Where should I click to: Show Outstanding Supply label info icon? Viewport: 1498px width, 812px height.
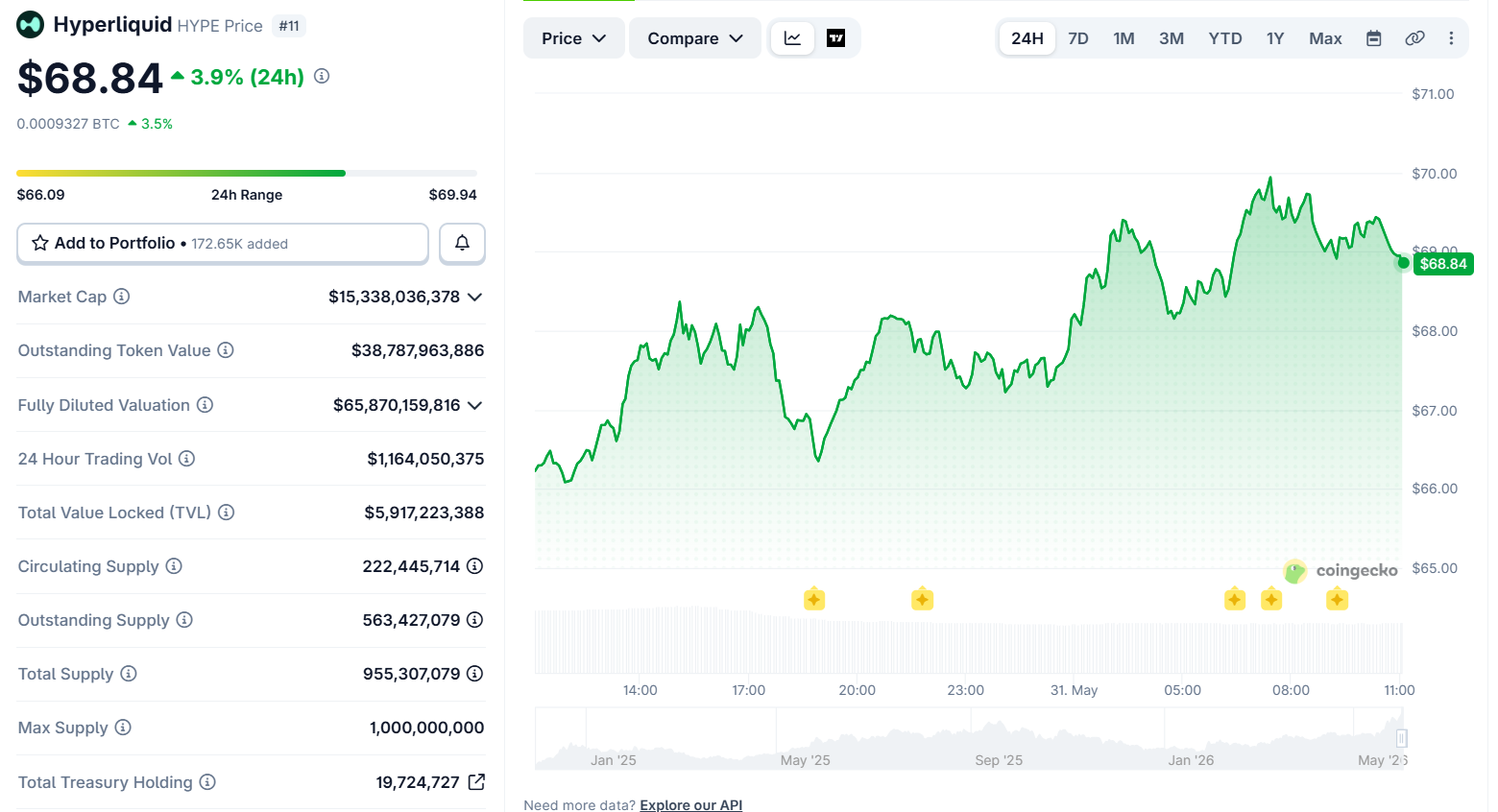[184, 620]
